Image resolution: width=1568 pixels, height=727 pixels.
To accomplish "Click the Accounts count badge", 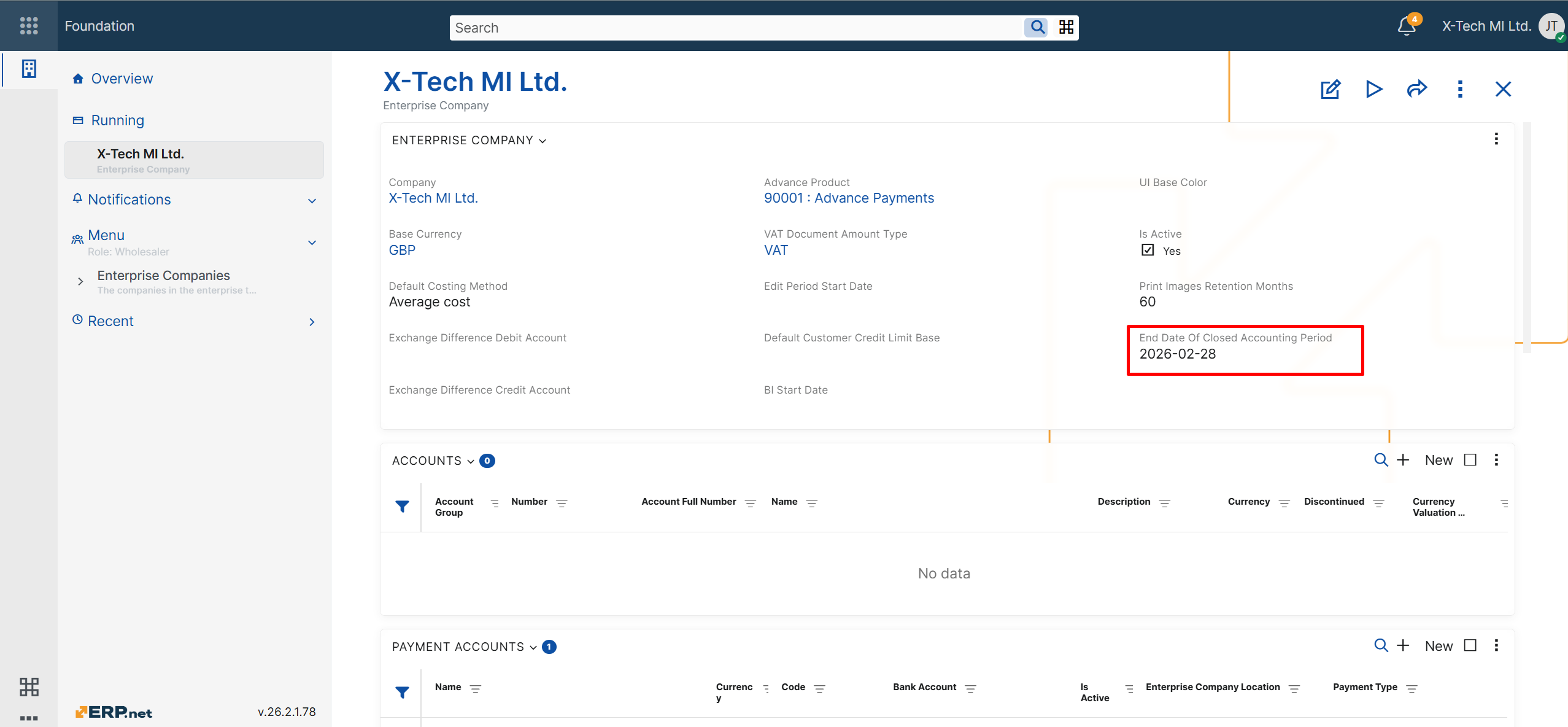I will [x=487, y=461].
